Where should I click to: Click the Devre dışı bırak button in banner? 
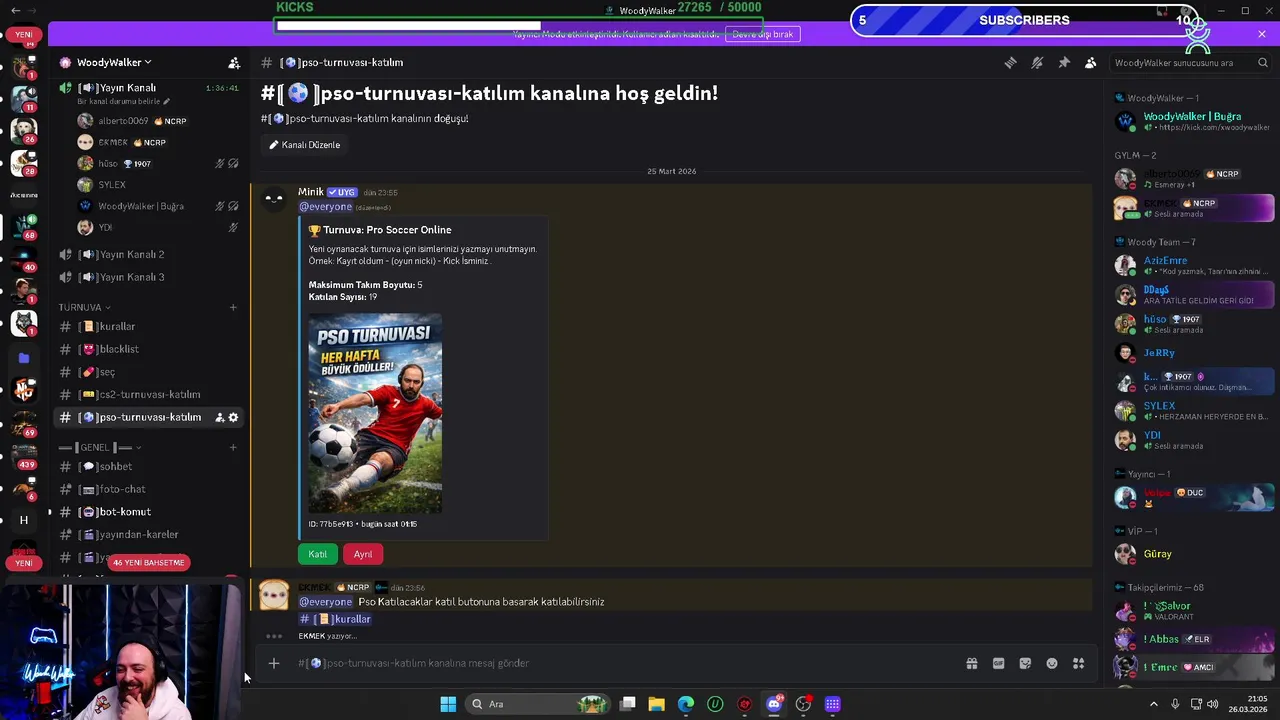pos(762,34)
